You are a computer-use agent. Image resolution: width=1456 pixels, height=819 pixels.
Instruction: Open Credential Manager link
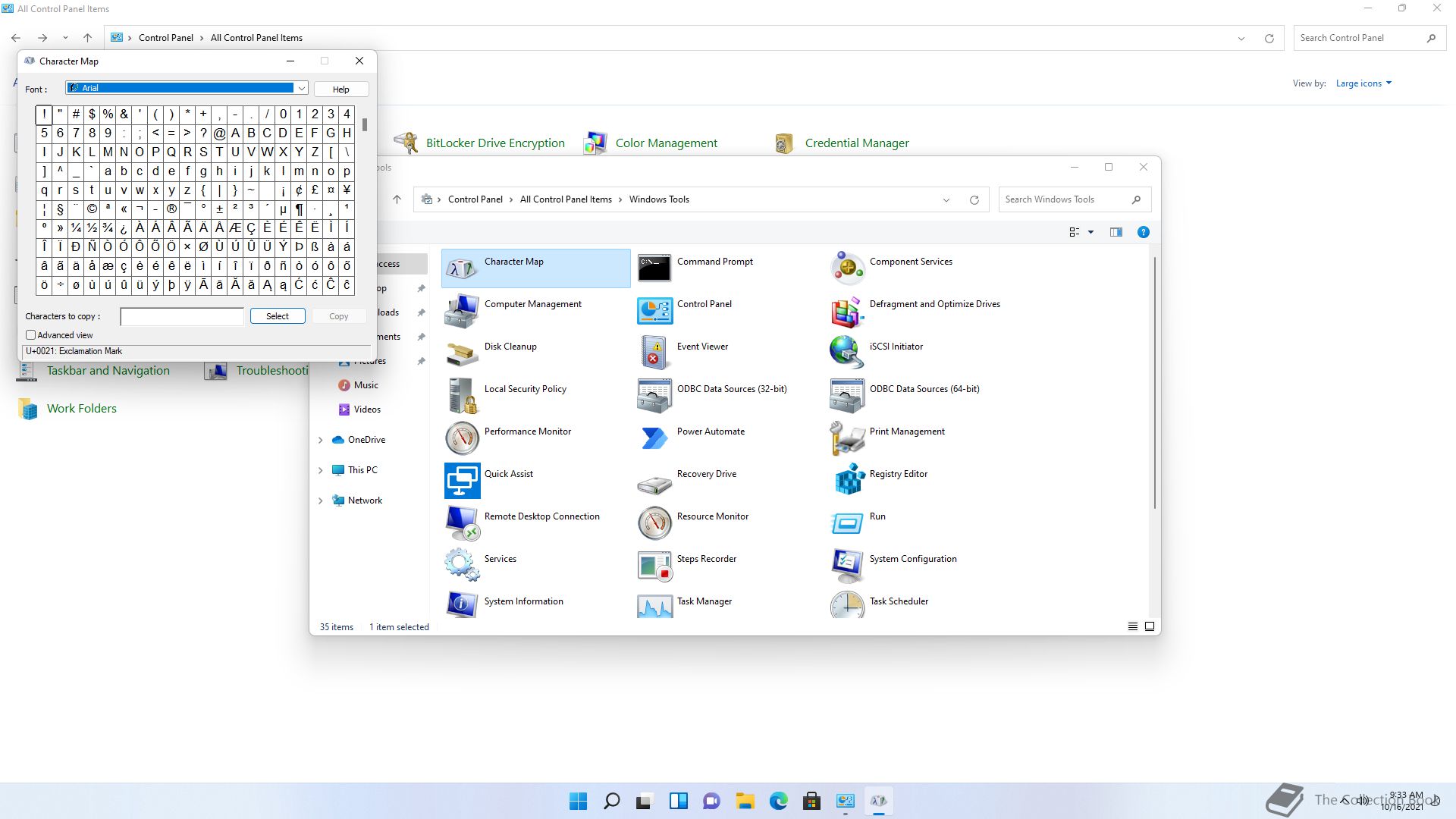(857, 143)
